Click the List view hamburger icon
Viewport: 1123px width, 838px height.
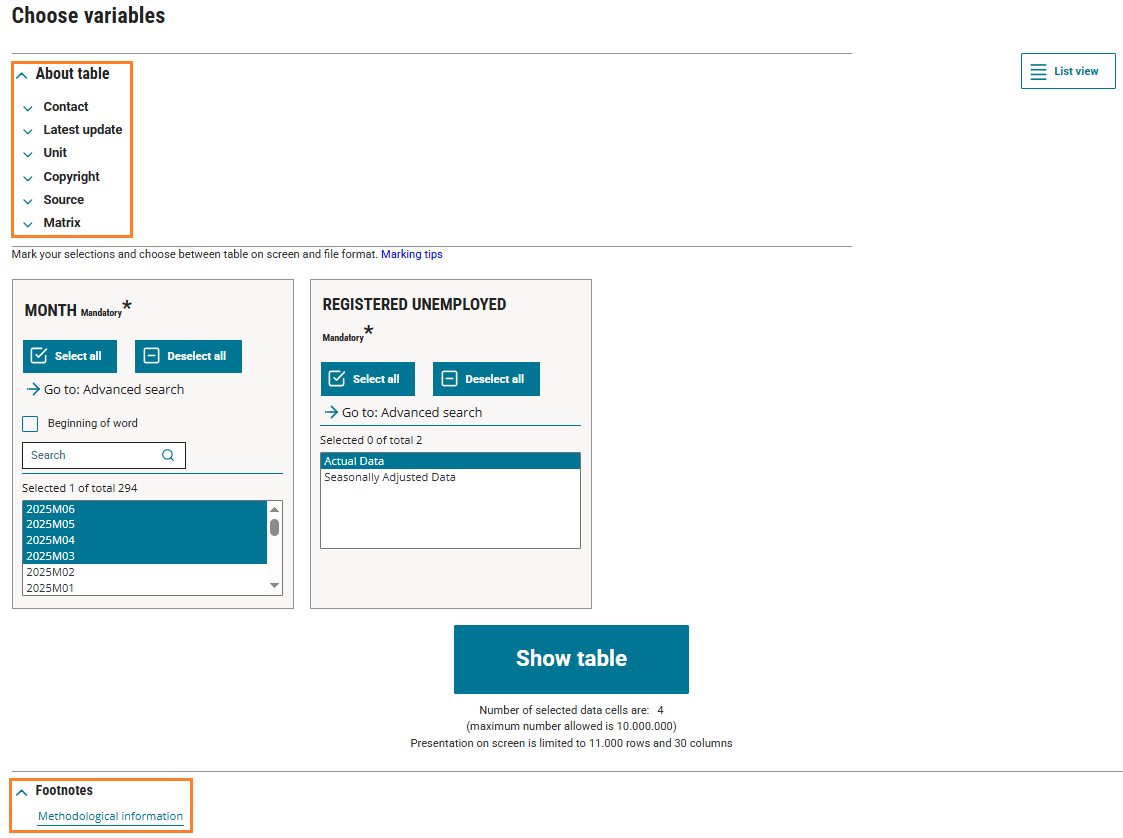(x=1038, y=72)
